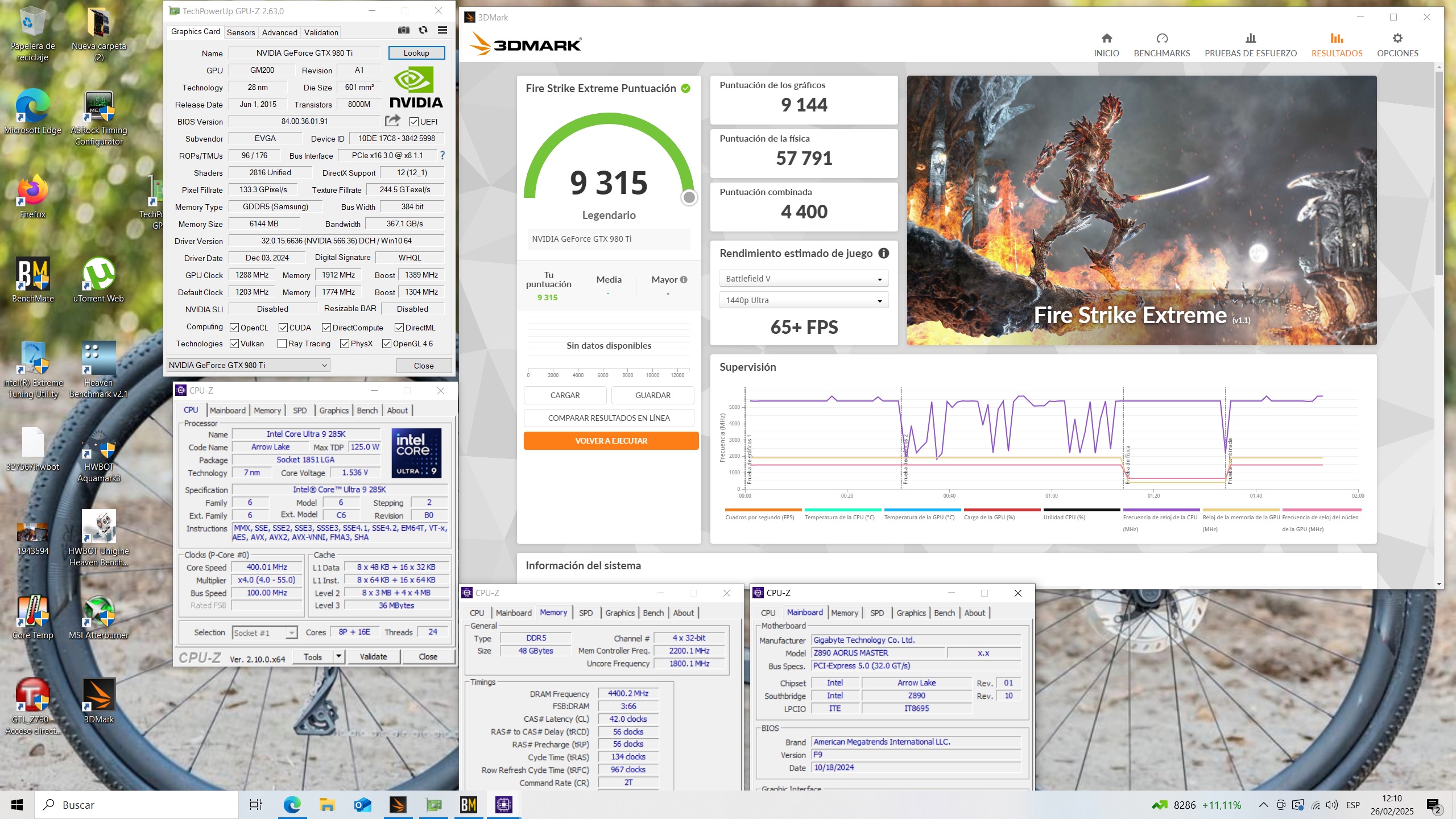Open the GPU-Z hamburger menu
Viewport: 1456px width, 819px height.
click(x=442, y=31)
